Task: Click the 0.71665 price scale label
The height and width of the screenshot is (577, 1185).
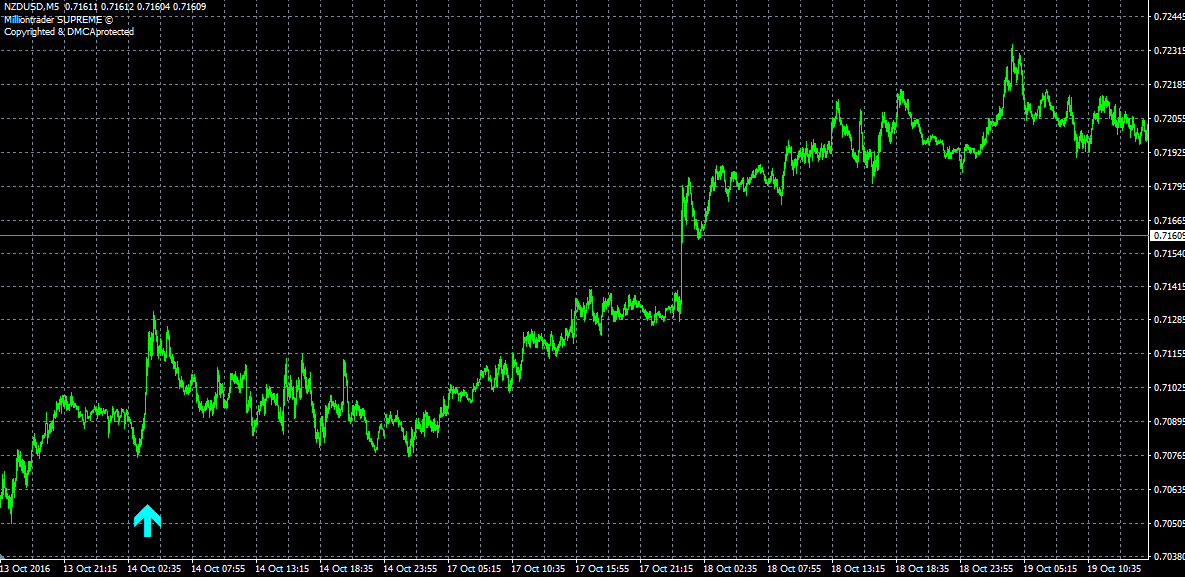Action: [x=1170, y=220]
